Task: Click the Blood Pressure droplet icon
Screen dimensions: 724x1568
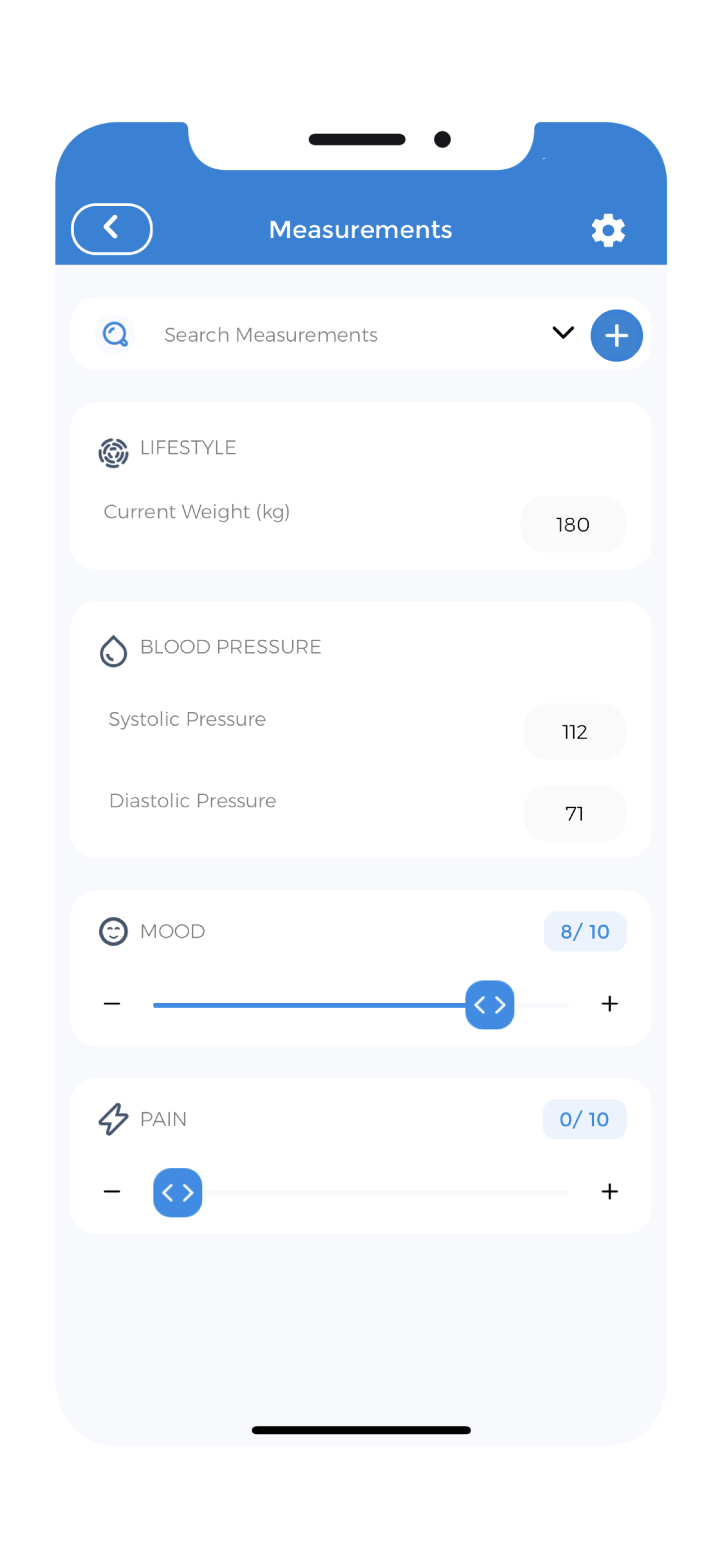Action: pyautogui.click(x=113, y=650)
